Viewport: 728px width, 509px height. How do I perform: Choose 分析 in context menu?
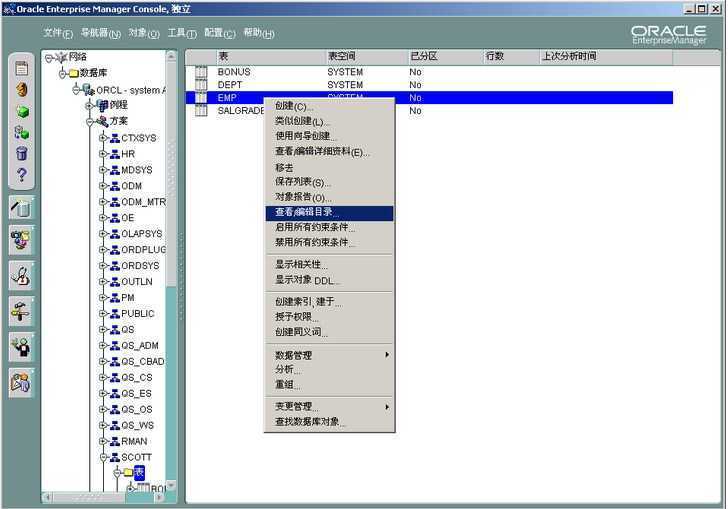[329, 370]
